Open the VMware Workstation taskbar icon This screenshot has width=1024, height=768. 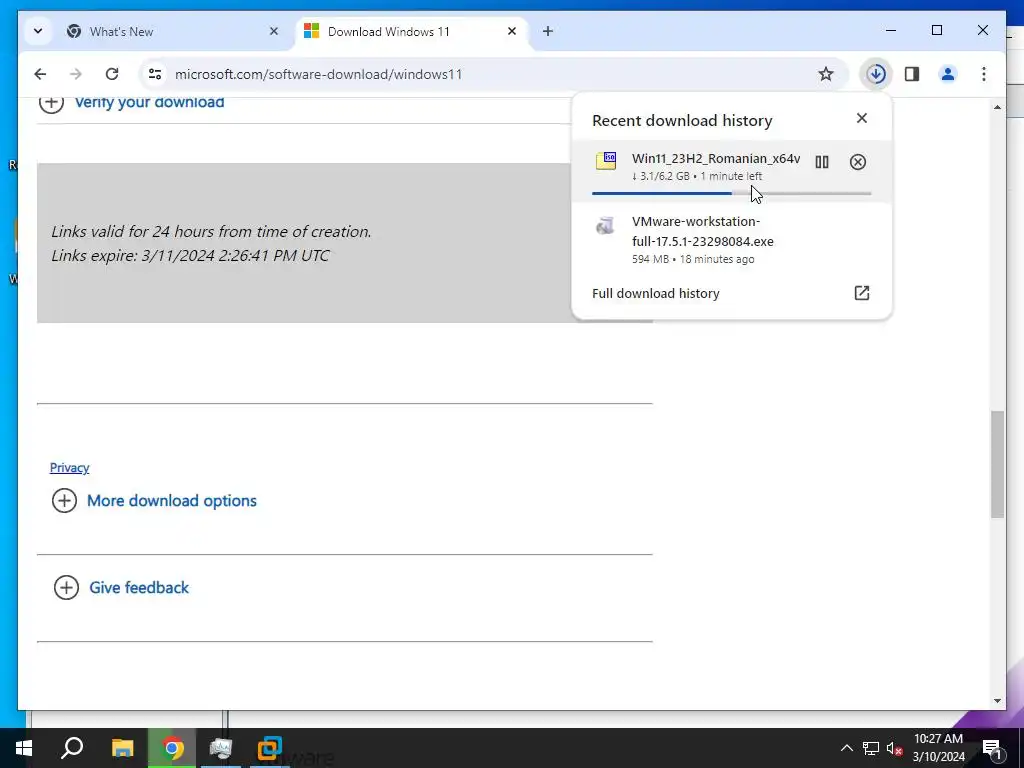(x=269, y=748)
